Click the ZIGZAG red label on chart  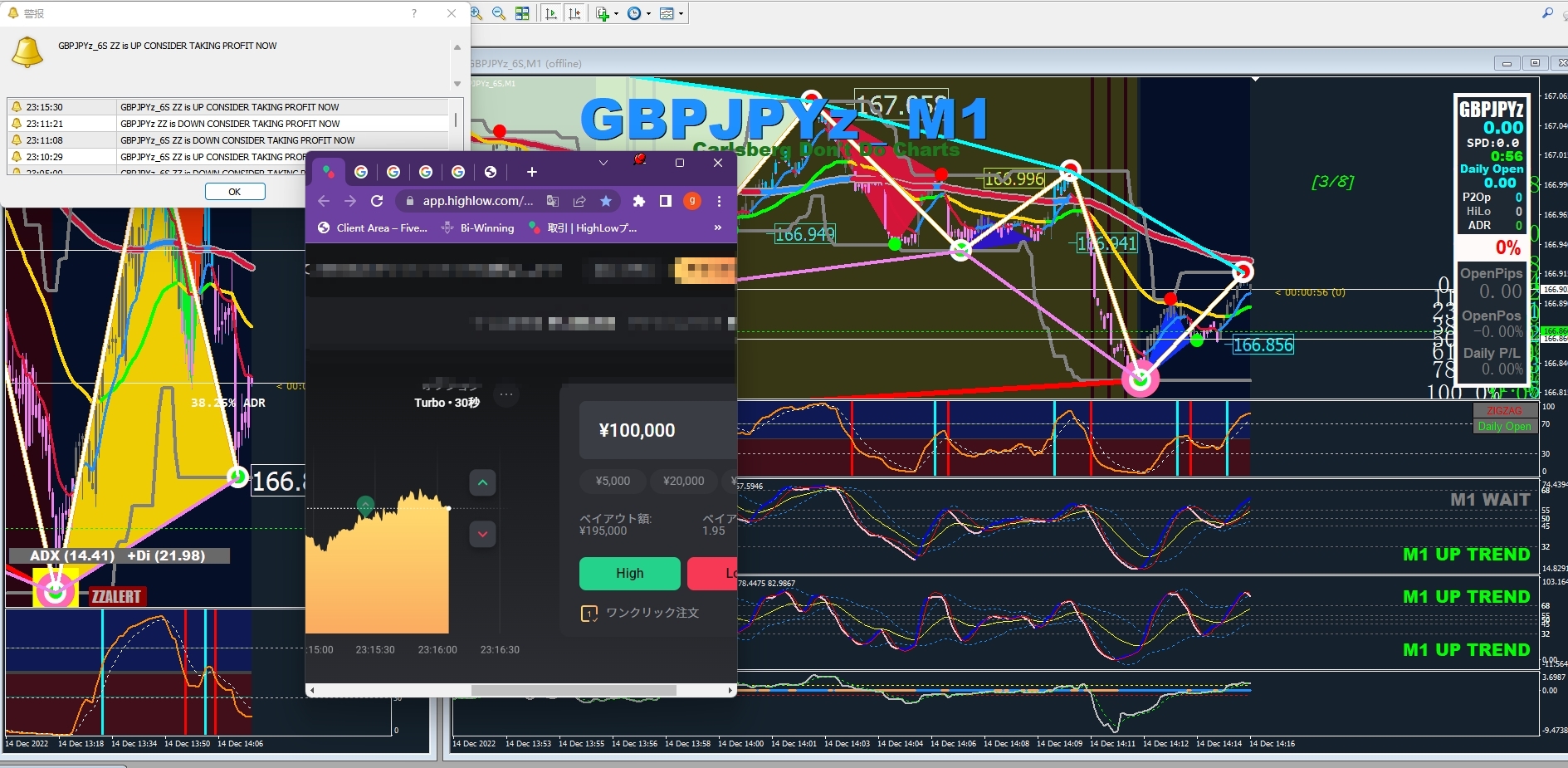pos(1504,411)
